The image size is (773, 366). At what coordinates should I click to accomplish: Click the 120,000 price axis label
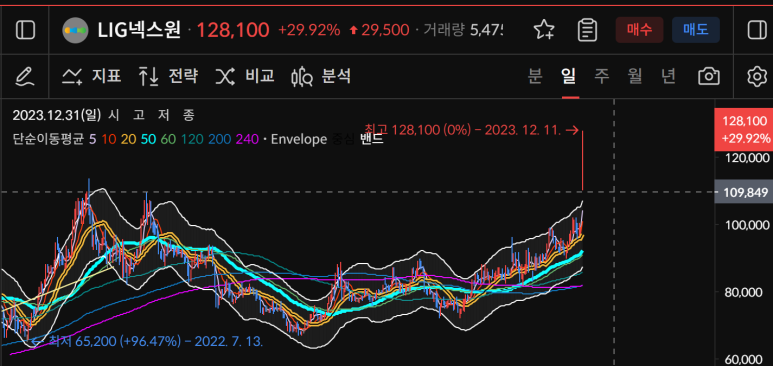[x=746, y=158]
